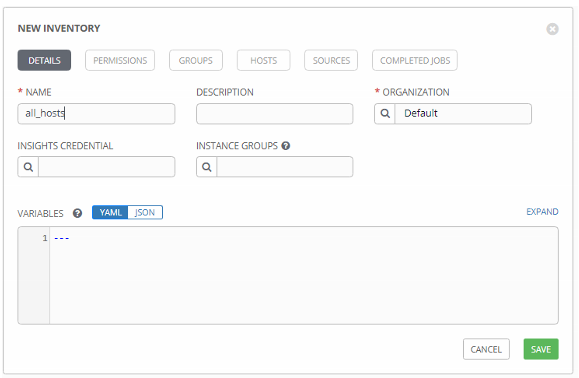Image resolution: width=579 pixels, height=378 pixels.
Task: Click the Insights Credential text field
Action: tap(106, 167)
